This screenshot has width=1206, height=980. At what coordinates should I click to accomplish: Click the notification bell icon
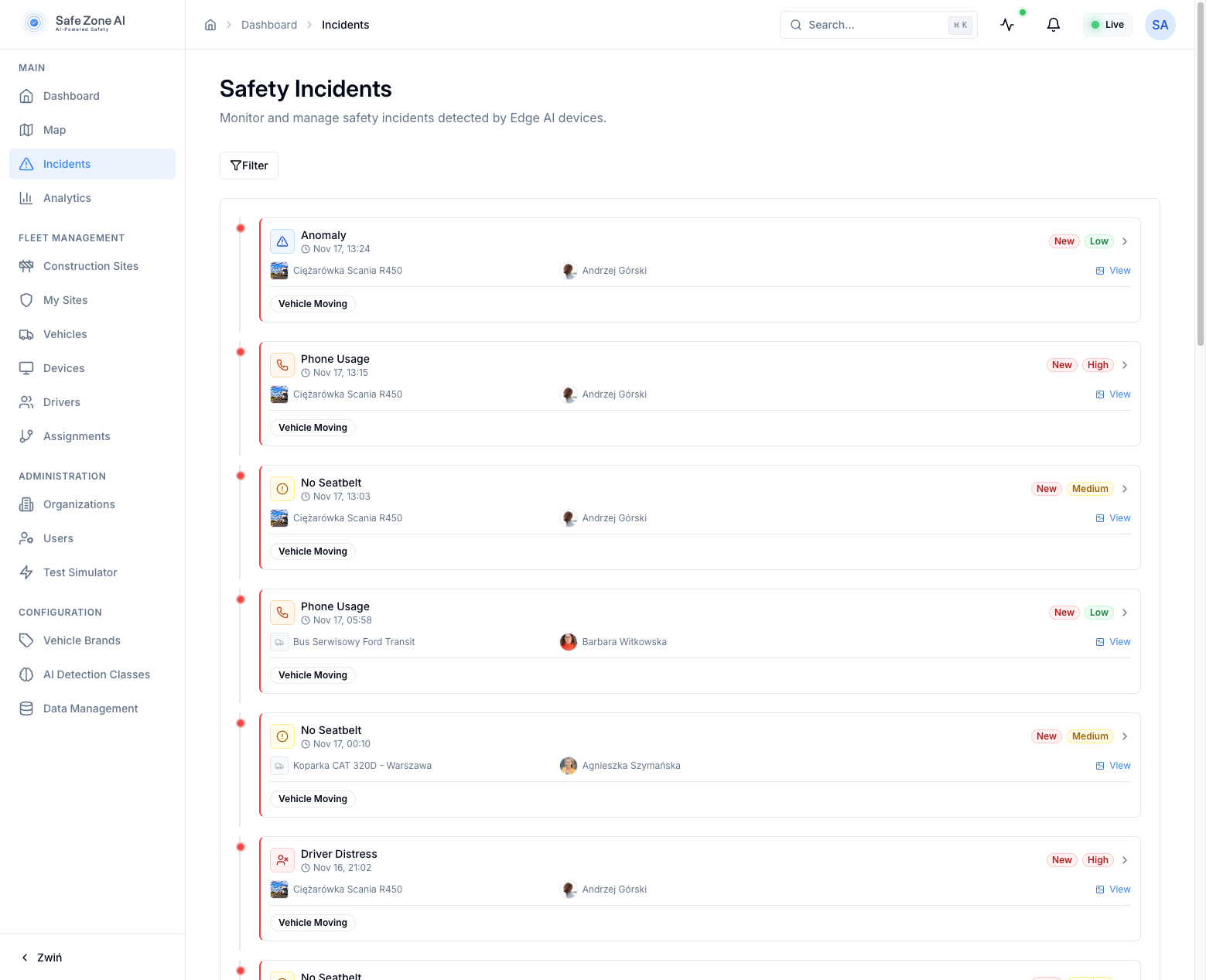click(1053, 24)
